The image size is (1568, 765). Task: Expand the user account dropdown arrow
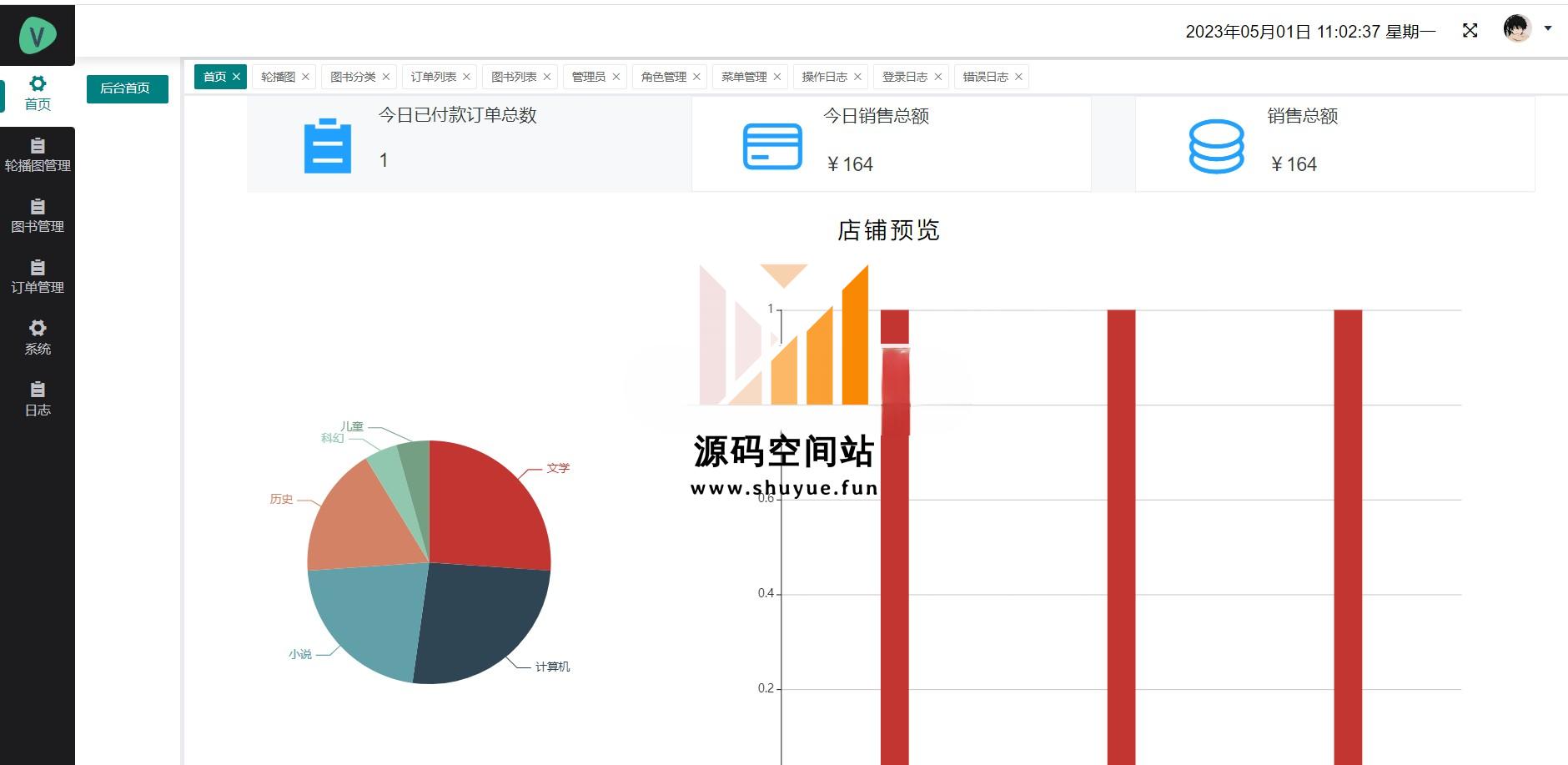[x=1548, y=28]
